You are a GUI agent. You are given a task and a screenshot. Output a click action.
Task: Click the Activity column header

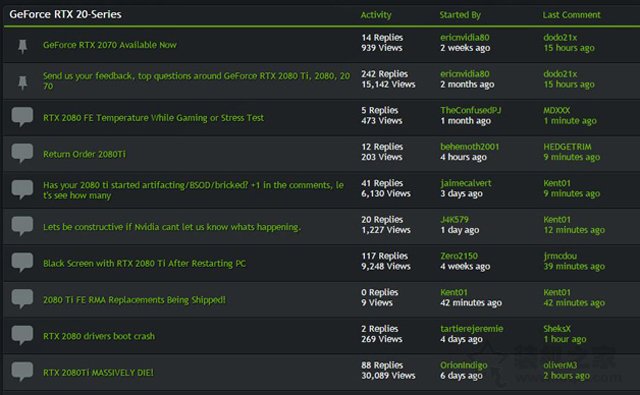tap(376, 15)
